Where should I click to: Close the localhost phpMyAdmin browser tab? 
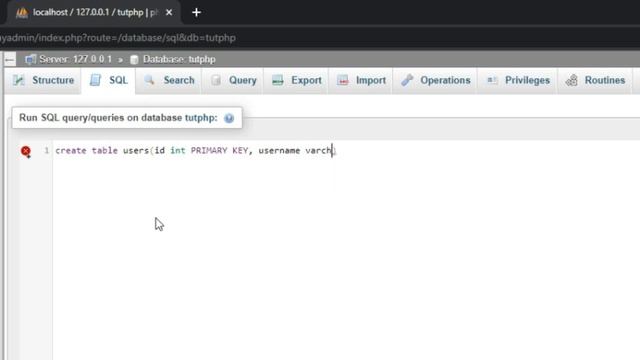click(169, 13)
